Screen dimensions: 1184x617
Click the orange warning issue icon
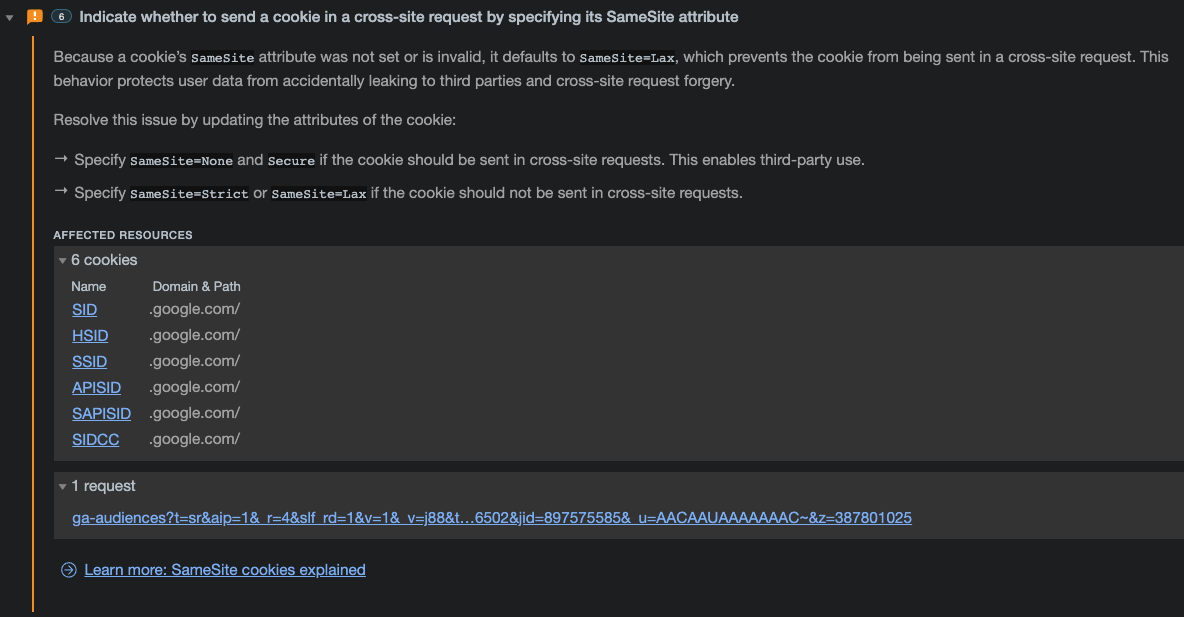coord(35,17)
